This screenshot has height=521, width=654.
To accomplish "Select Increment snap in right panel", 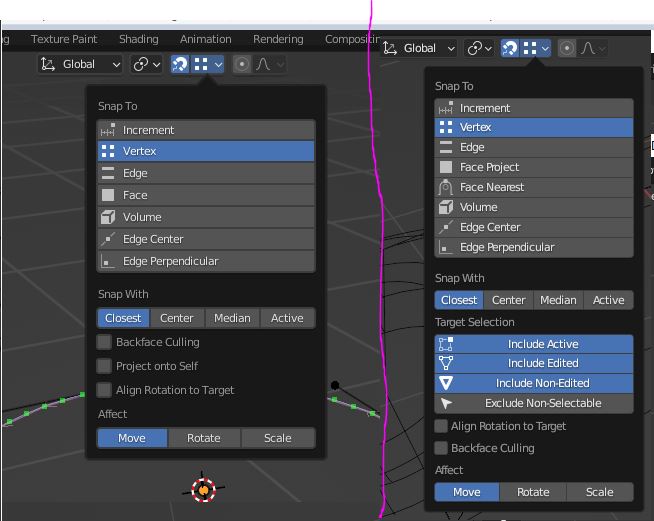I will pyautogui.click(x=534, y=108).
